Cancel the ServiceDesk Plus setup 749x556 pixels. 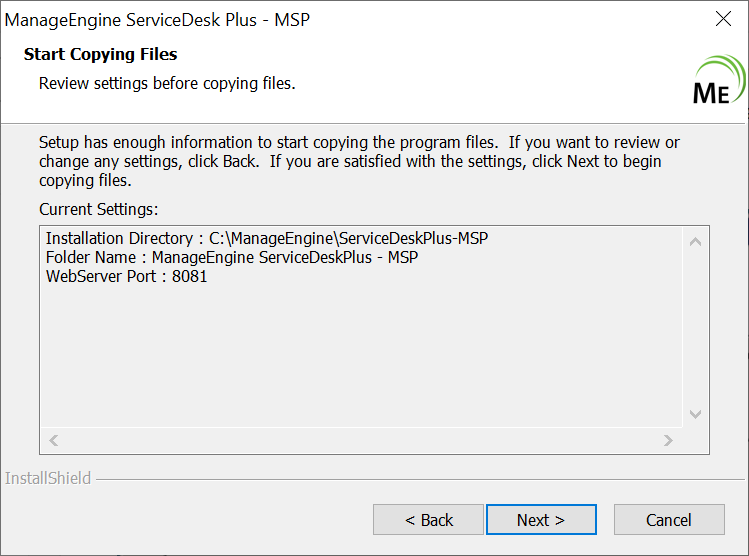tap(668, 520)
